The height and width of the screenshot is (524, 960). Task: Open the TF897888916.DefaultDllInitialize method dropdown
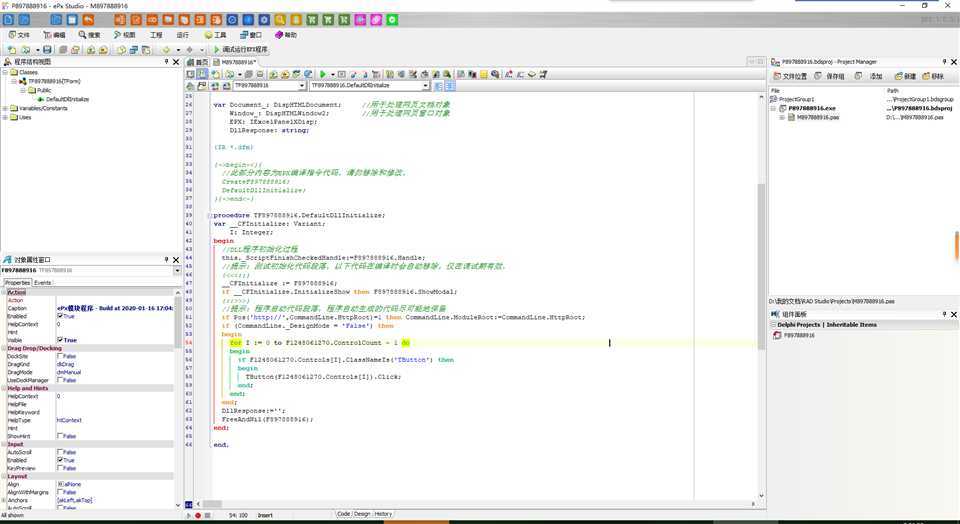tap(425, 86)
